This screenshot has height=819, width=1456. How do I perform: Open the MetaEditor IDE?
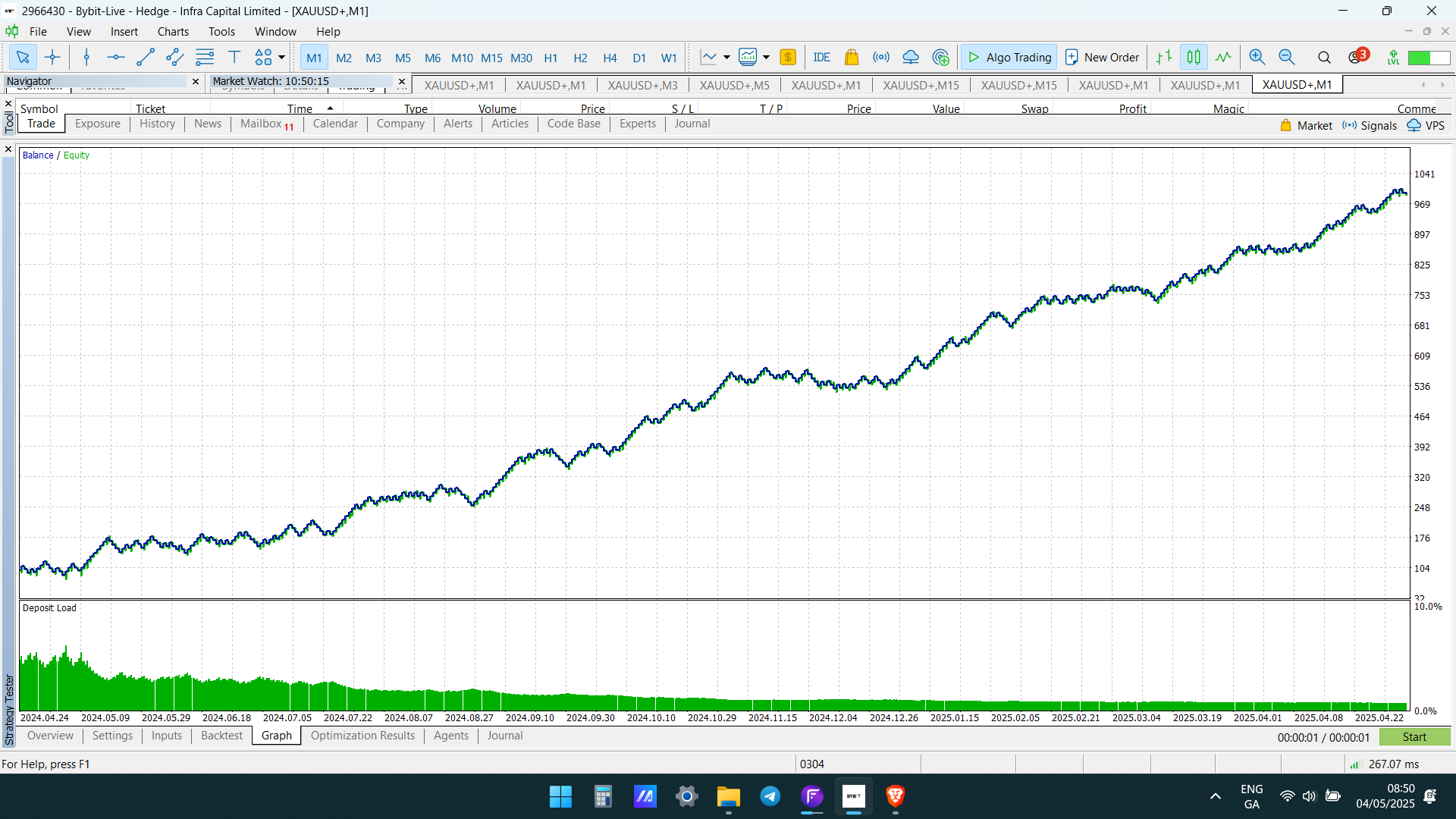[821, 57]
